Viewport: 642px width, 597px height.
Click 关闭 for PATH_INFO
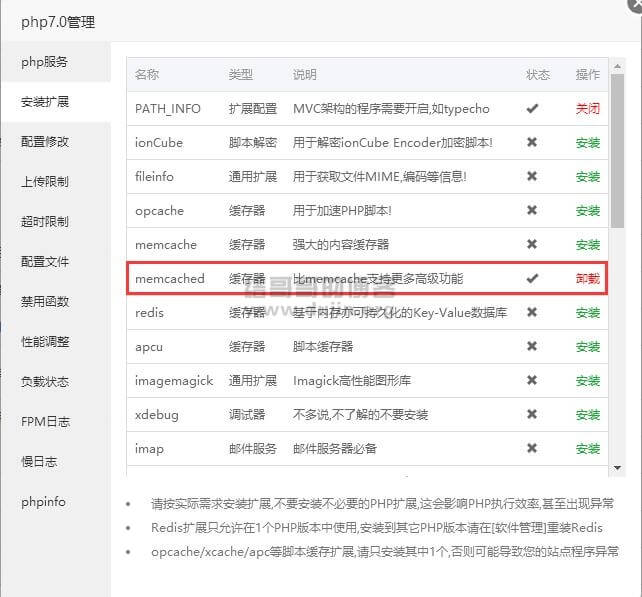[x=588, y=109]
